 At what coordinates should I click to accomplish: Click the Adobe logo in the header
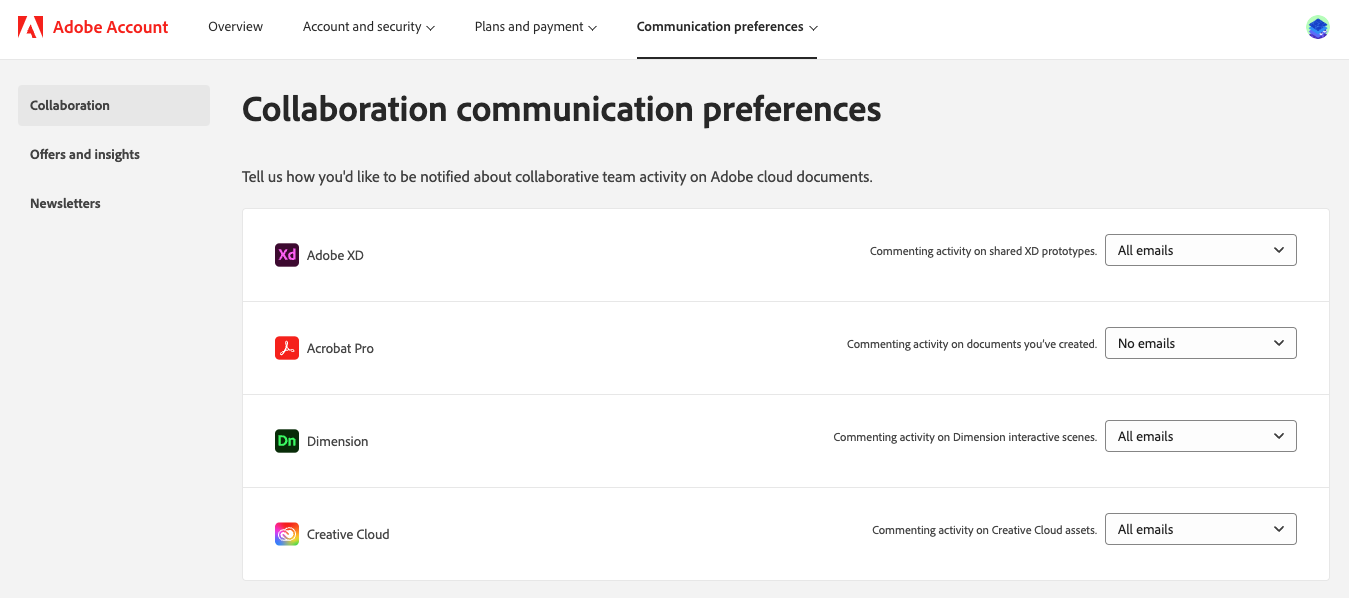pos(30,27)
